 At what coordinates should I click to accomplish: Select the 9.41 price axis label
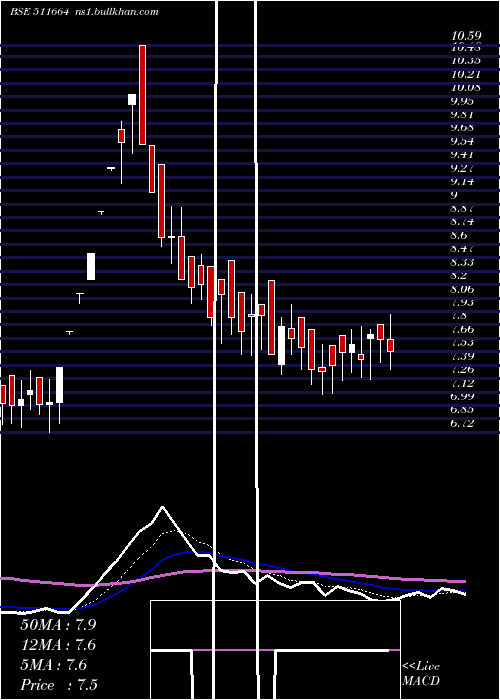[x=462, y=155]
